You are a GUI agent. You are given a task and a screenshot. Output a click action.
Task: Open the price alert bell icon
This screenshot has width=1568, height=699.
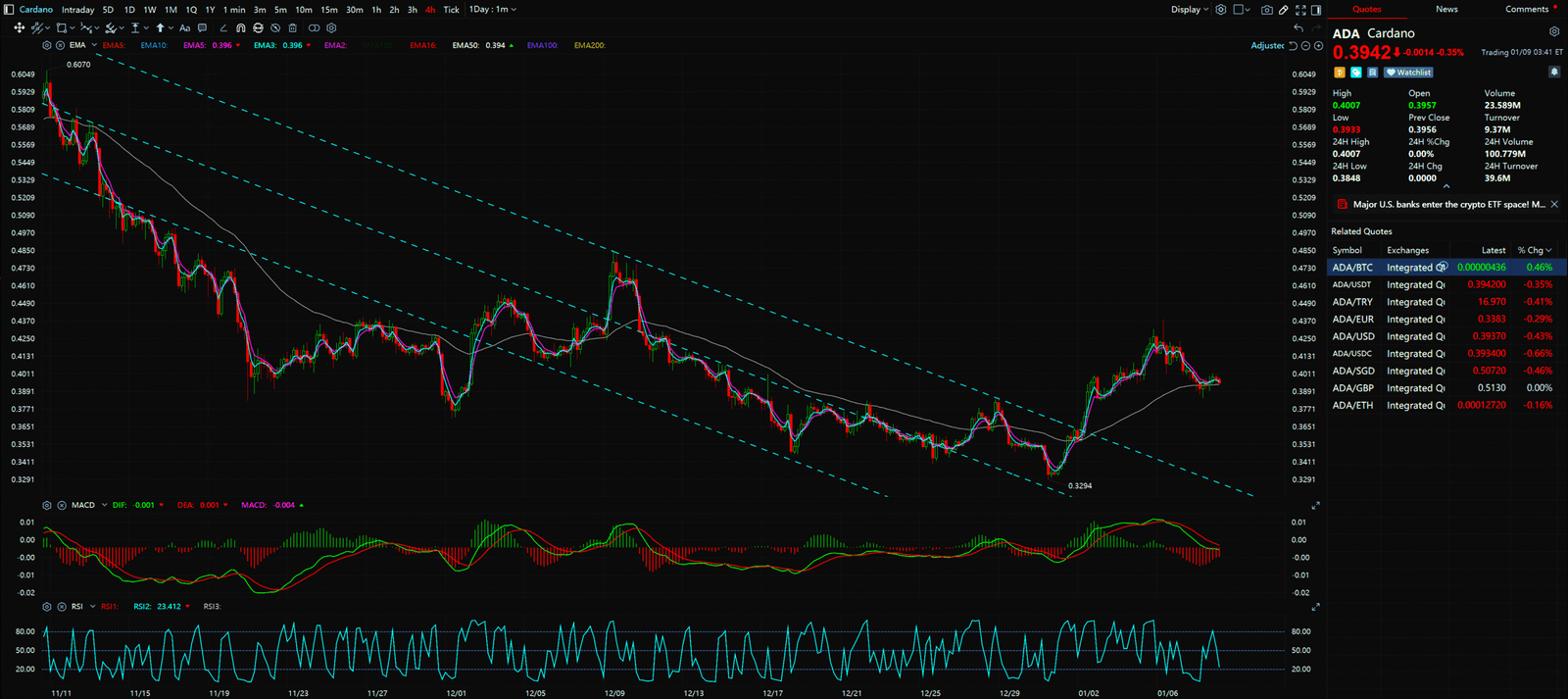coord(1553,72)
